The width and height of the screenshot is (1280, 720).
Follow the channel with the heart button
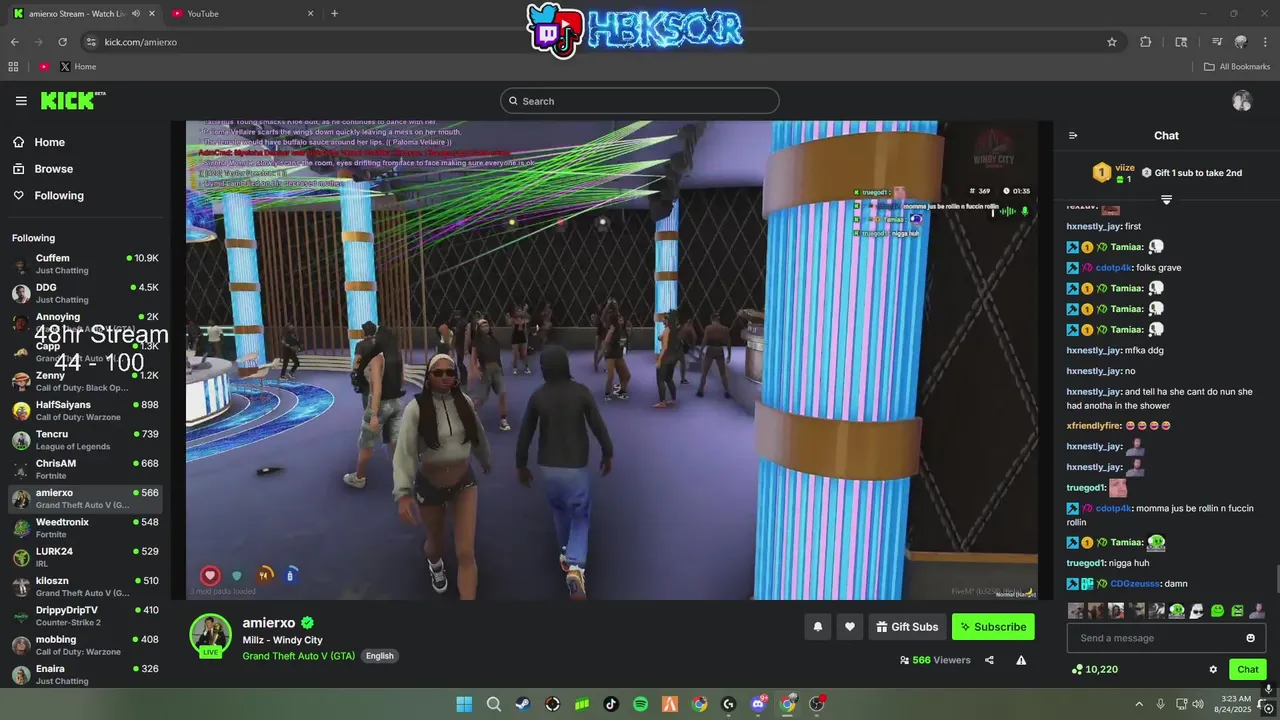click(x=850, y=627)
